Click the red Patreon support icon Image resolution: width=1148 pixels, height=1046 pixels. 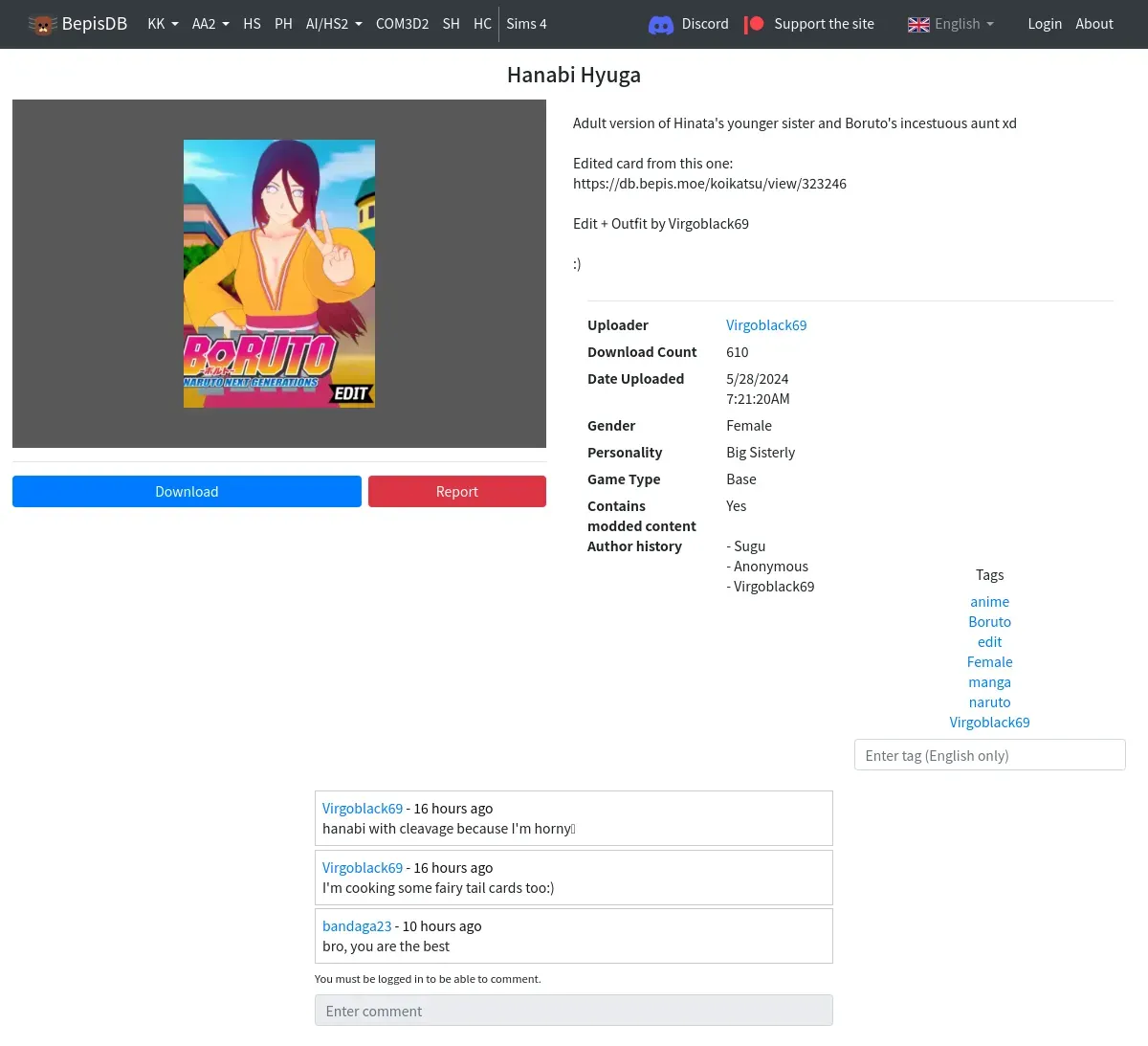pos(754,25)
